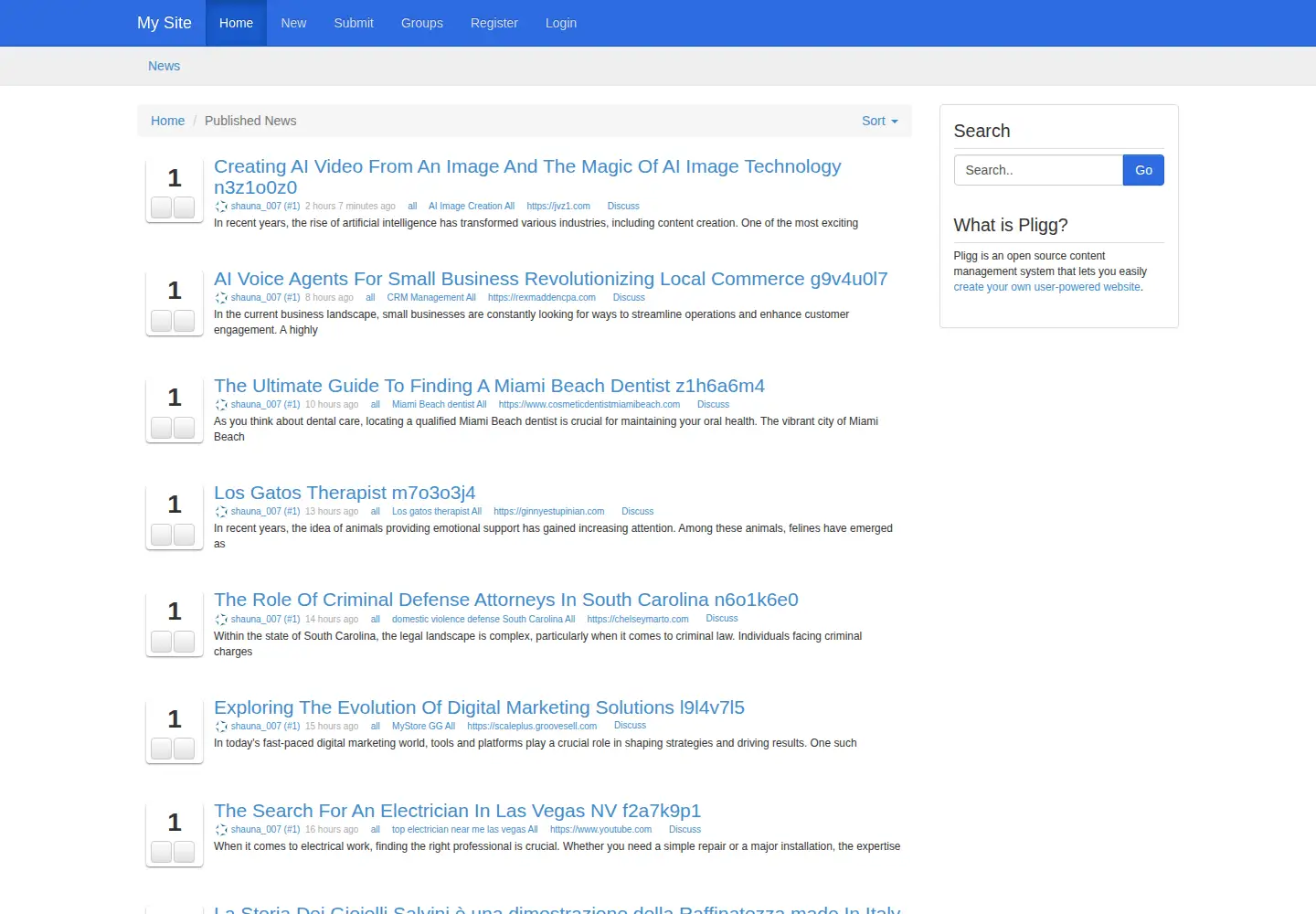Open the News category tab
This screenshot has width=1316, height=914.
click(164, 66)
